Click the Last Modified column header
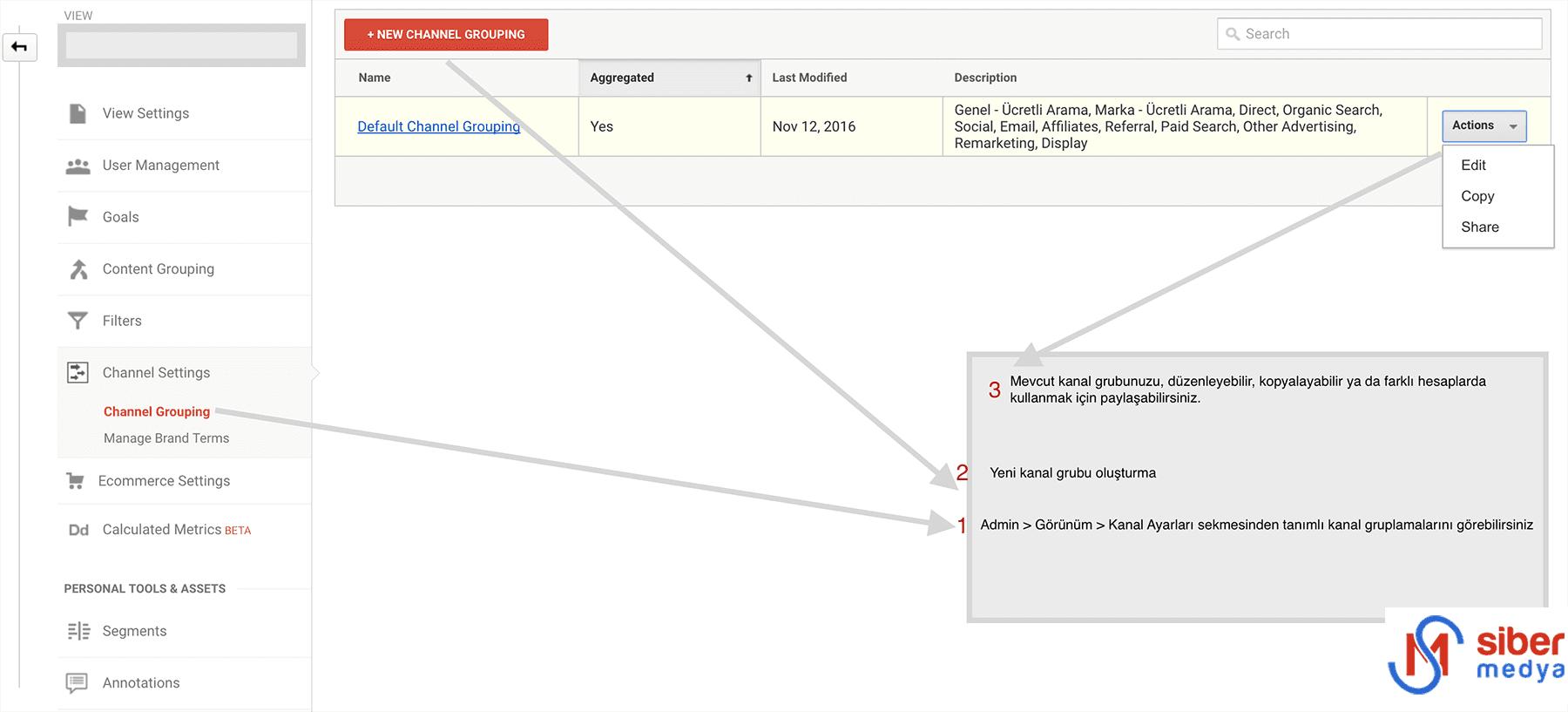The image size is (1568, 712). tap(809, 78)
